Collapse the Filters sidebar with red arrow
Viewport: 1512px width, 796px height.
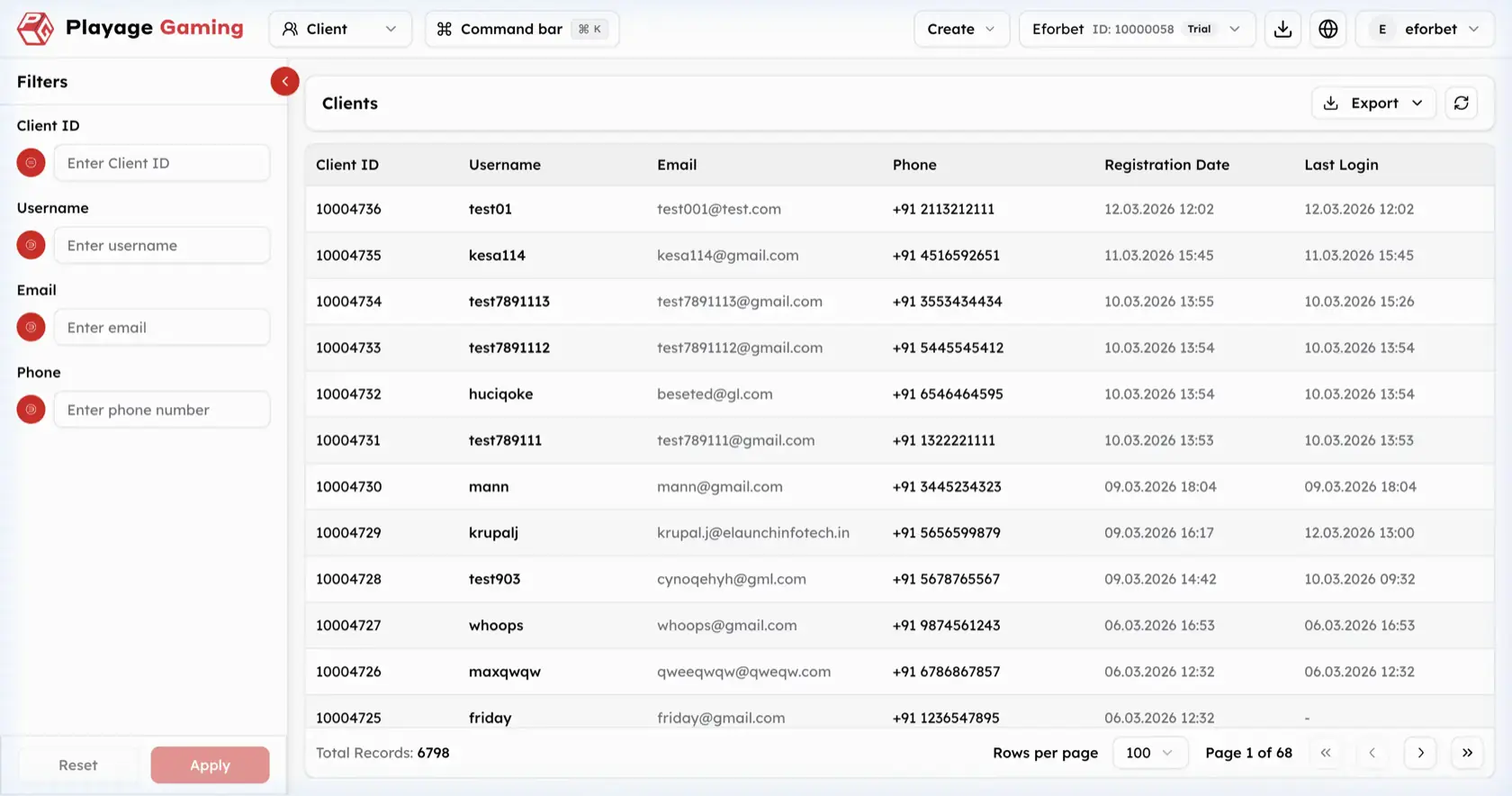(284, 82)
